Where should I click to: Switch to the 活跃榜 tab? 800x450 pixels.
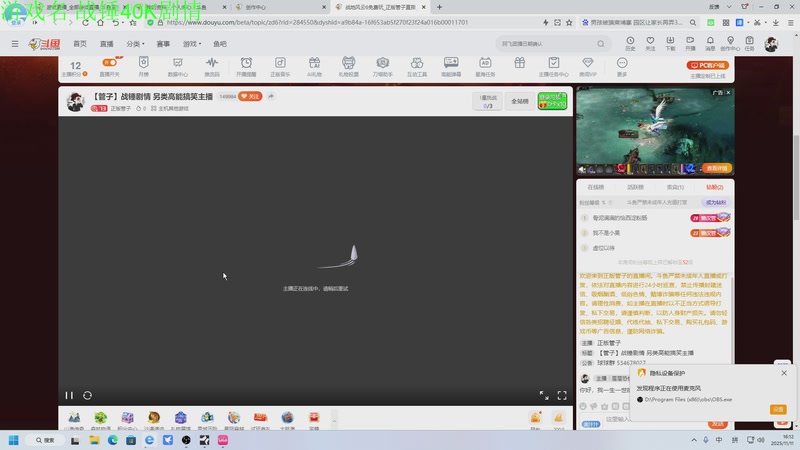635,187
